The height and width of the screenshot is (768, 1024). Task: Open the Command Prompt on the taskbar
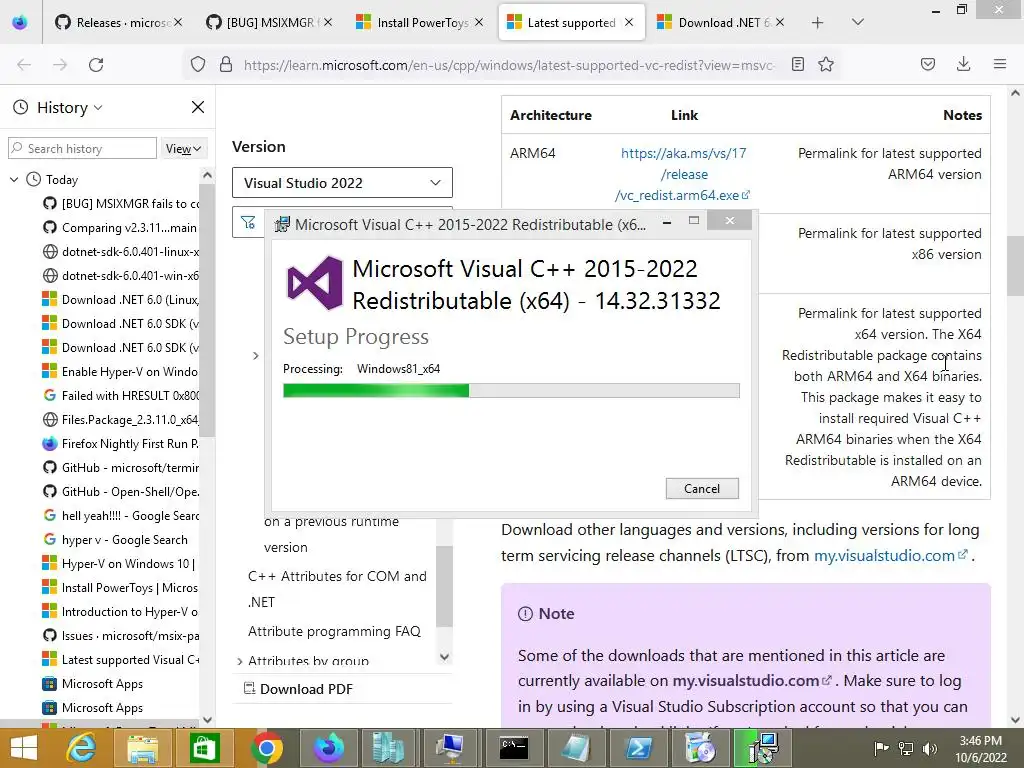pos(514,748)
